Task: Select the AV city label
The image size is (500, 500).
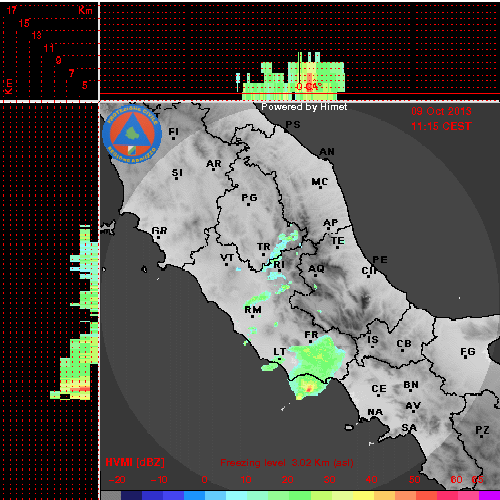Action: coord(413,406)
